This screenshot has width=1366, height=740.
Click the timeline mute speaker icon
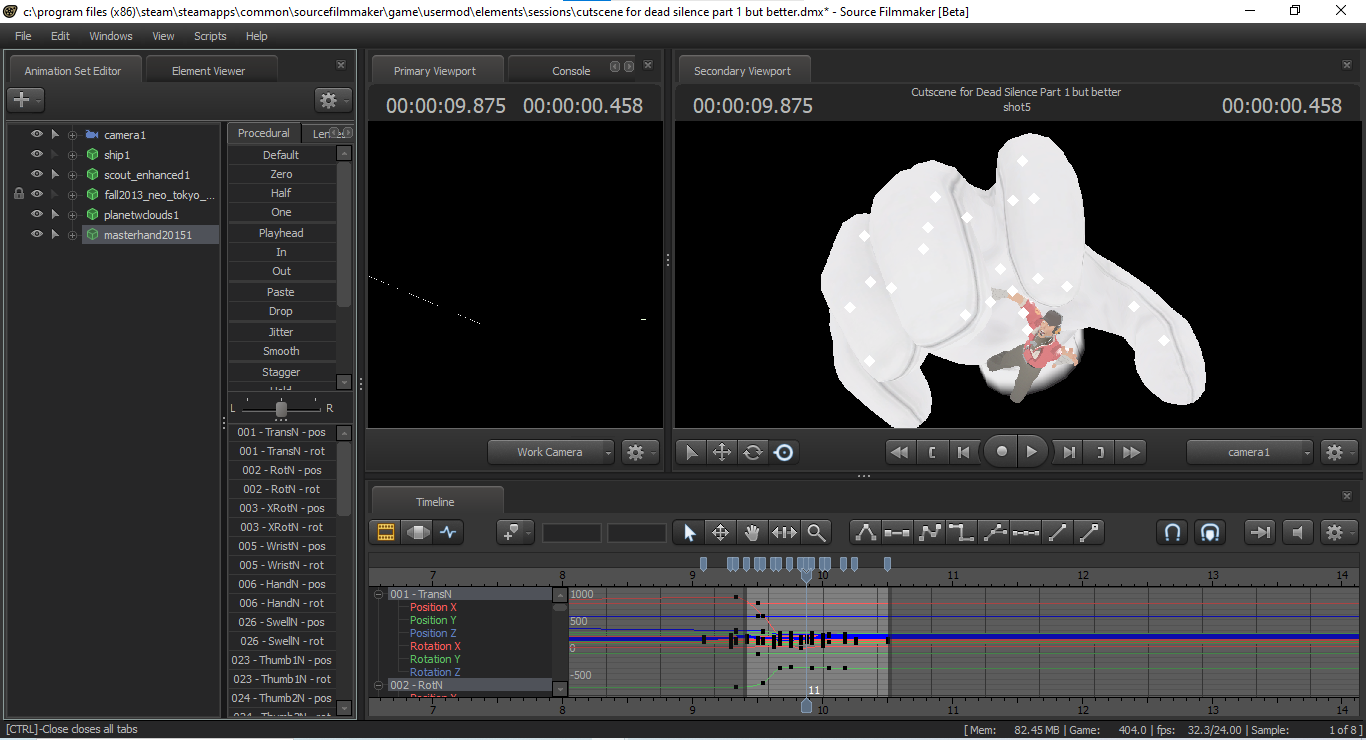pyautogui.click(x=1298, y=533)
